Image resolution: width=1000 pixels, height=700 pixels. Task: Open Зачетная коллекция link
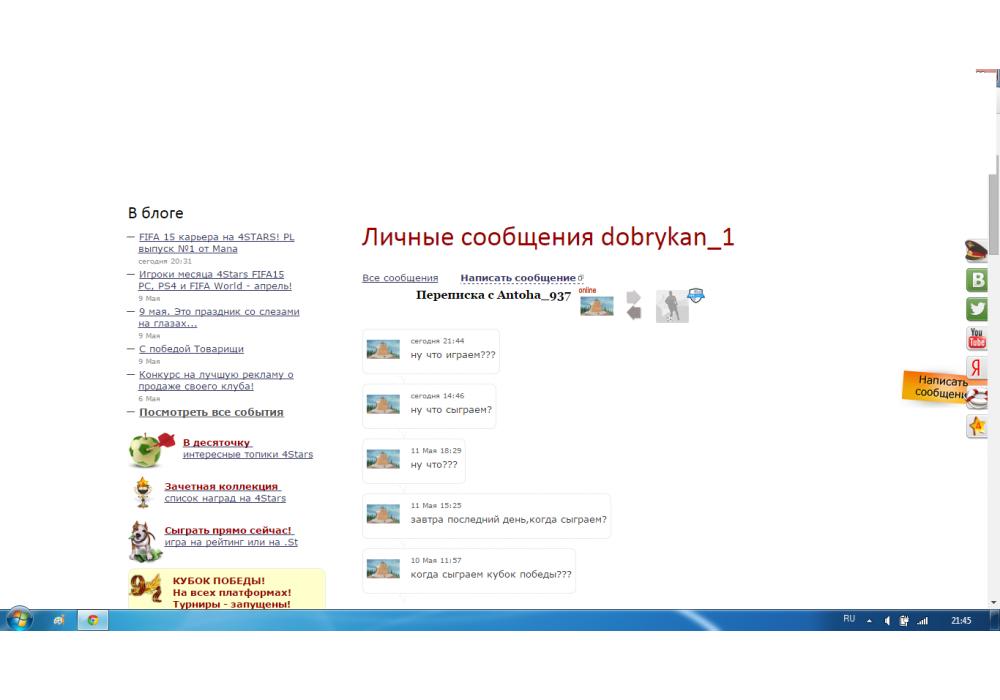221,486
